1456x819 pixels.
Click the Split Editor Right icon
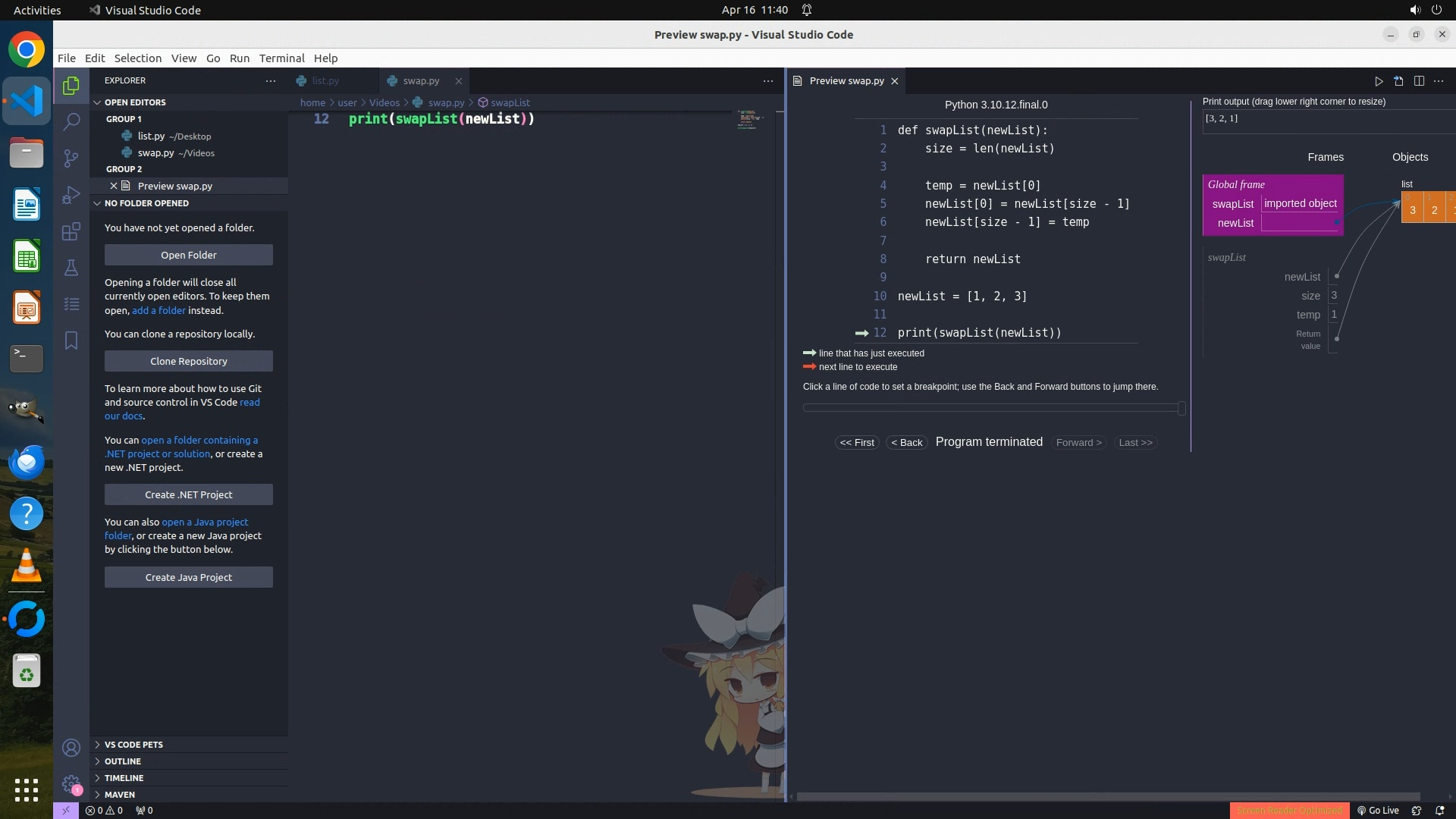[1419, 81]
